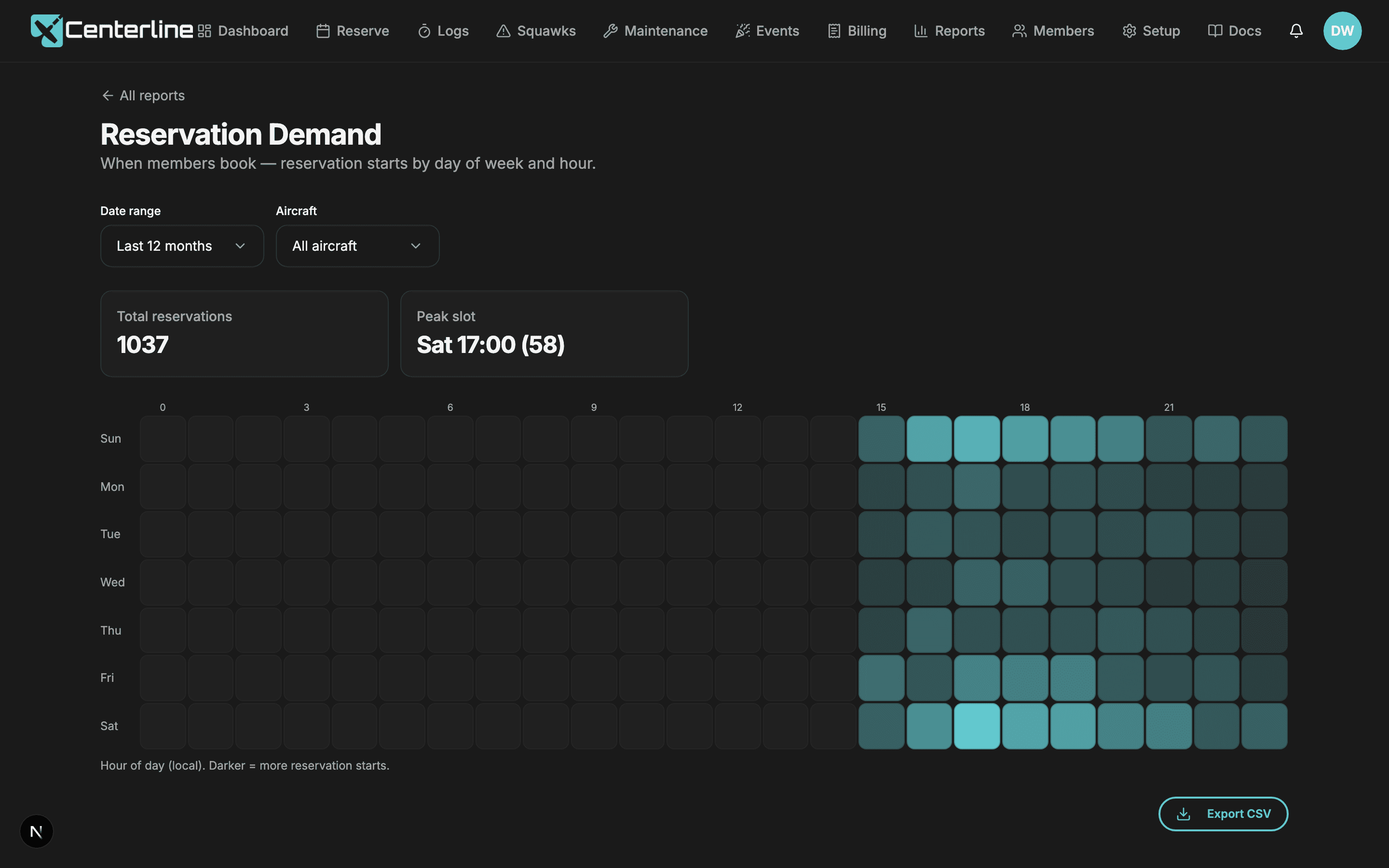
Task: Select the Reports nav label
Action: point(960,31)
